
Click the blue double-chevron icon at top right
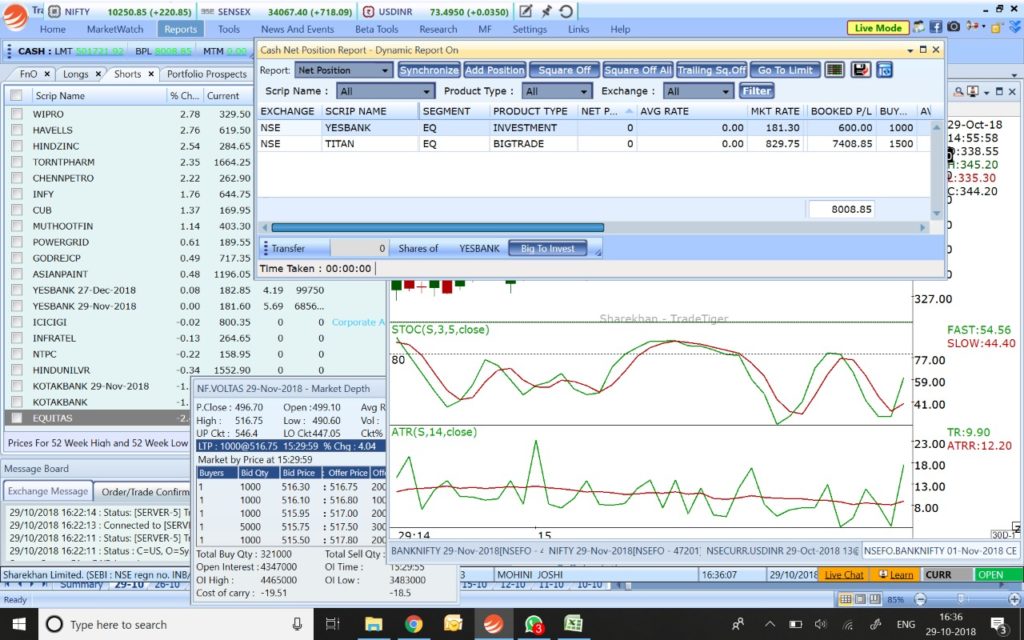(1014, 27)
